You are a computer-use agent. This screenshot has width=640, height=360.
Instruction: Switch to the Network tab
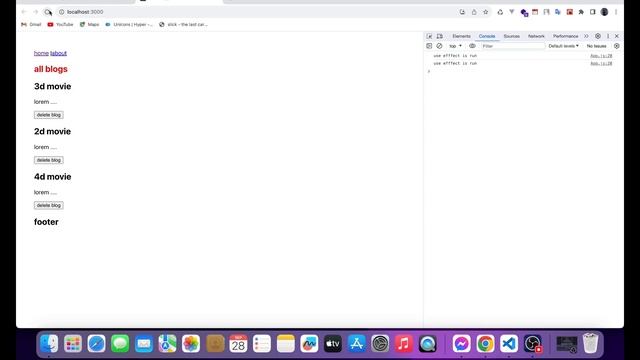tap(536, 36)
